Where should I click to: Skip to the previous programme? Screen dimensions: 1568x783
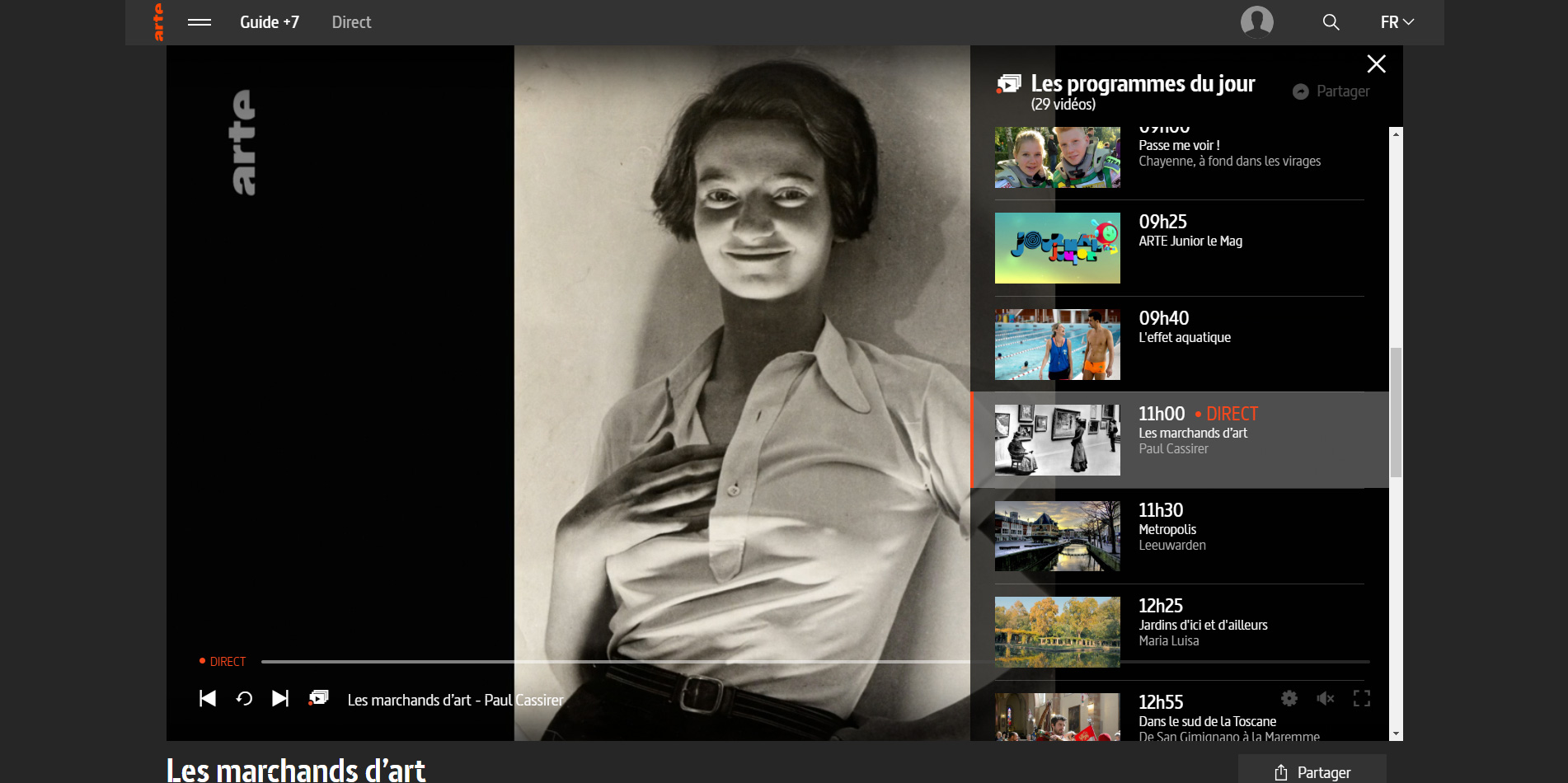[x=208, y=699]
